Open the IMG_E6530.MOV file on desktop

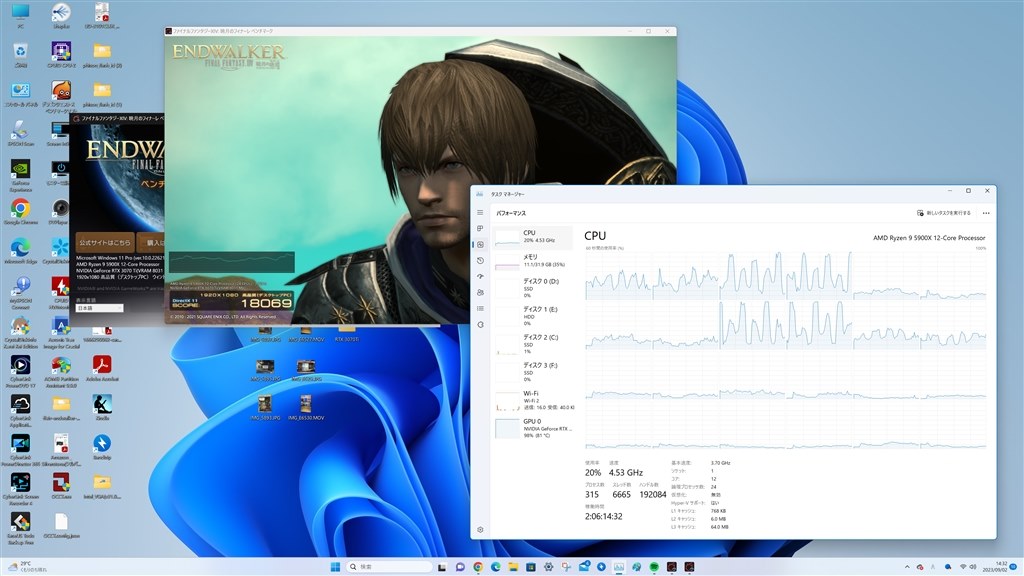(306, 408)
